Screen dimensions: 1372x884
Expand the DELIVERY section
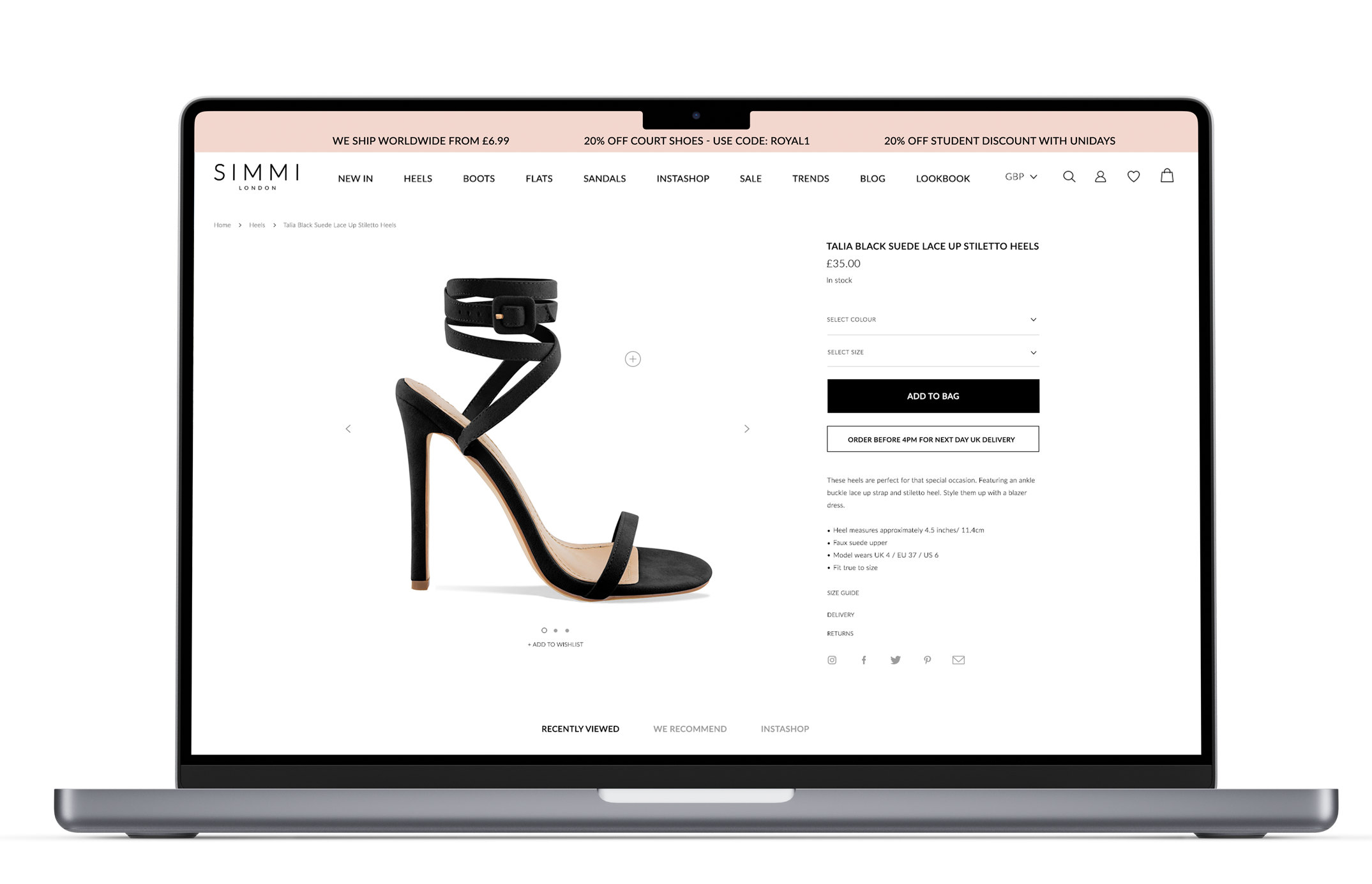tap(839, 614)
